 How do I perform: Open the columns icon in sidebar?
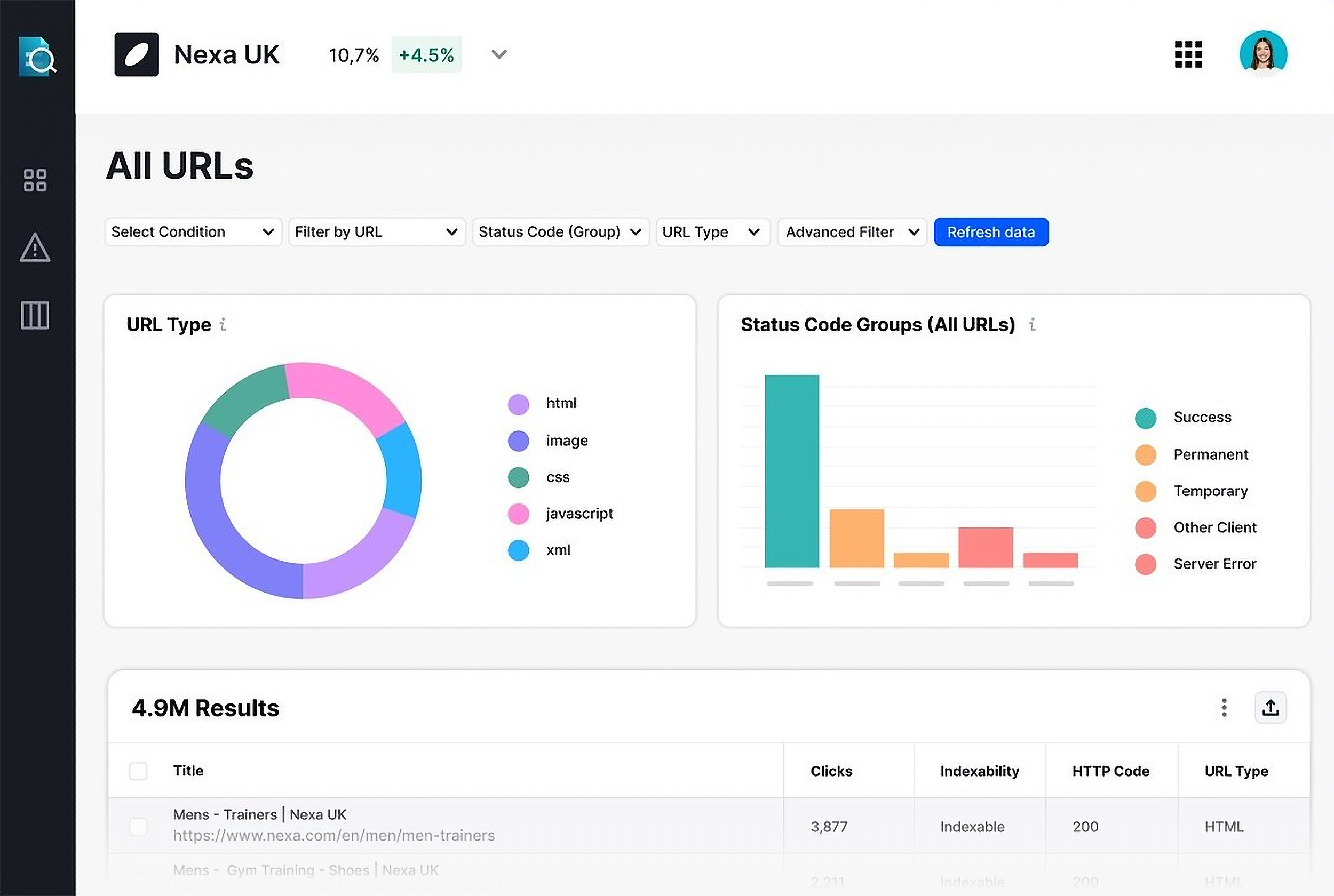click(x=35, y=315)
